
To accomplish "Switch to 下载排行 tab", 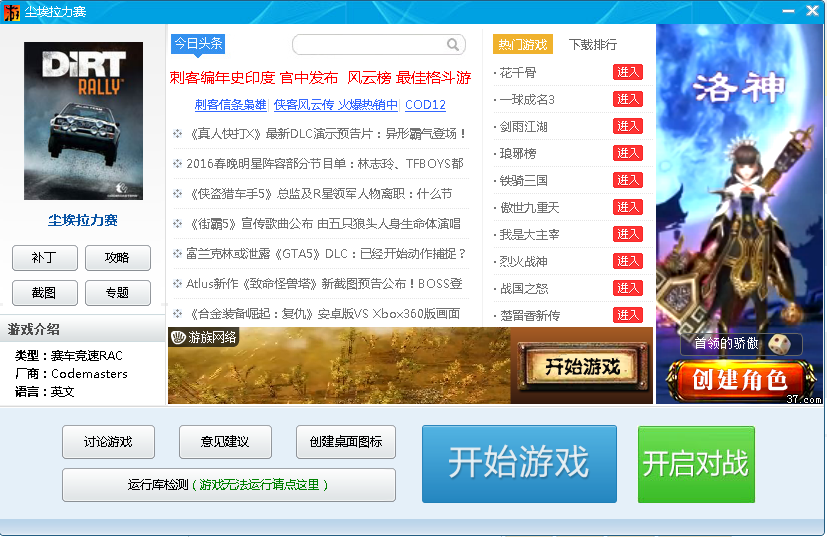I will (592, 45).
